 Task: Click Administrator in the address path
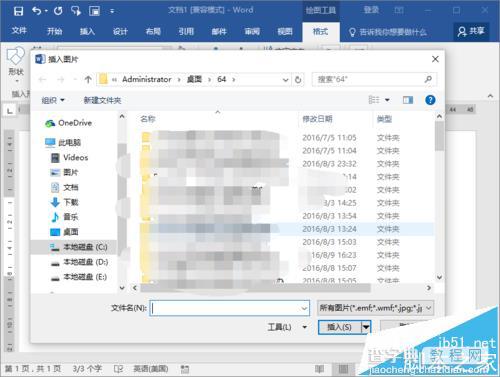tap(147, 79)
